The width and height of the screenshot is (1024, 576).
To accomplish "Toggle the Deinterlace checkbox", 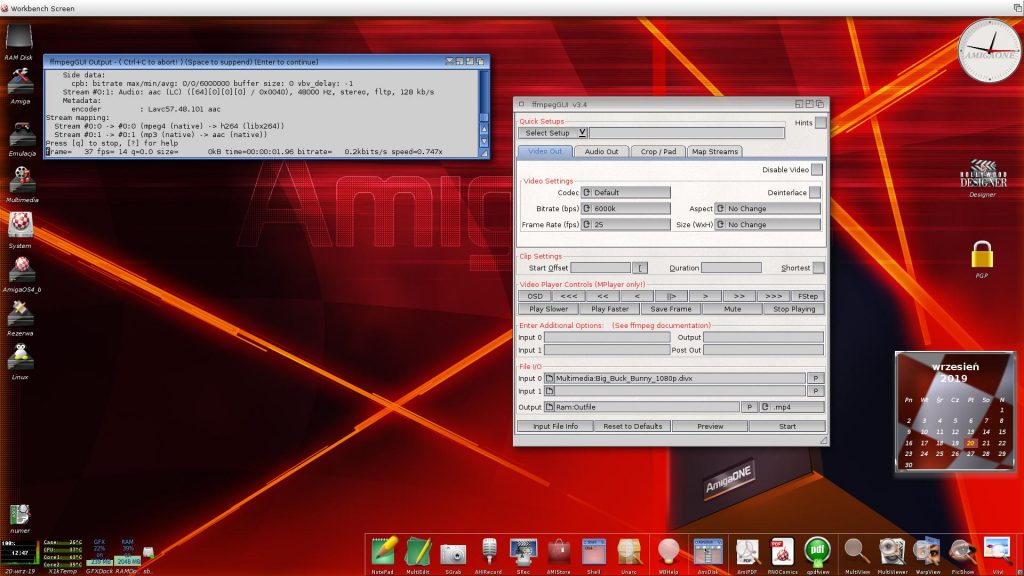I will (x=814, y=193).
